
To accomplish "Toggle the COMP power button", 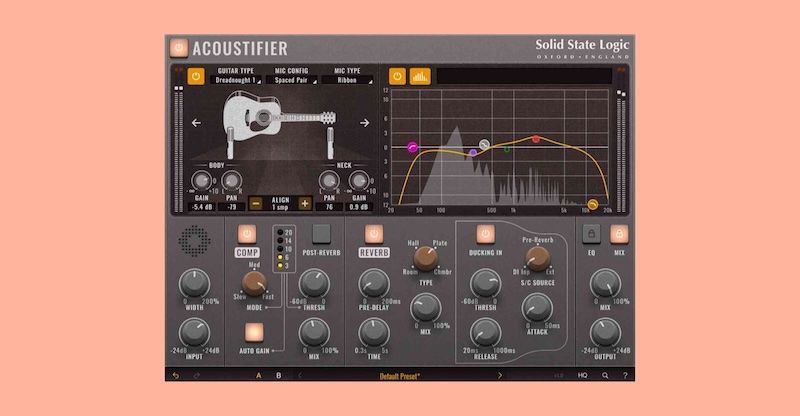I will click(247, 234).
